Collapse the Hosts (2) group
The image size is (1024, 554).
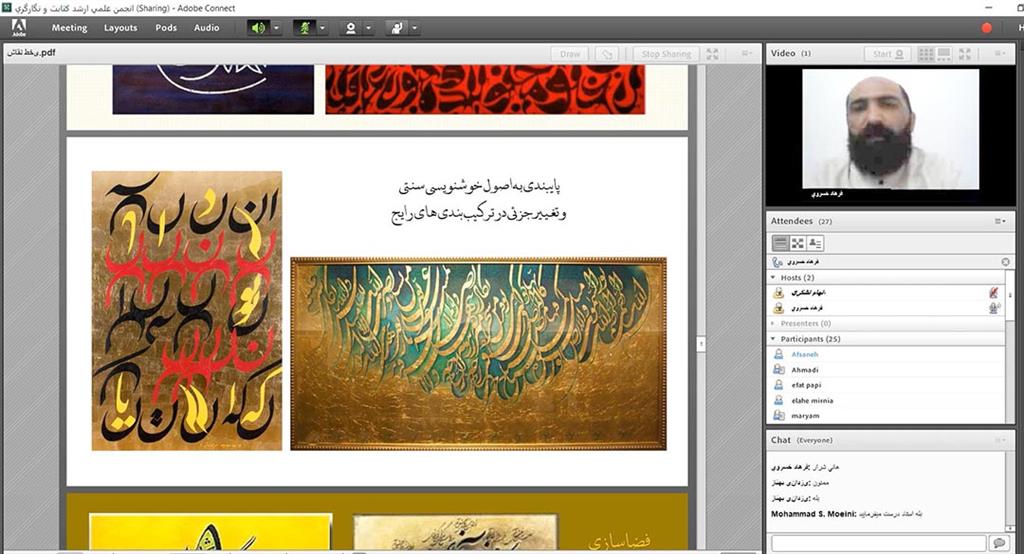click(x=773, y=278)
